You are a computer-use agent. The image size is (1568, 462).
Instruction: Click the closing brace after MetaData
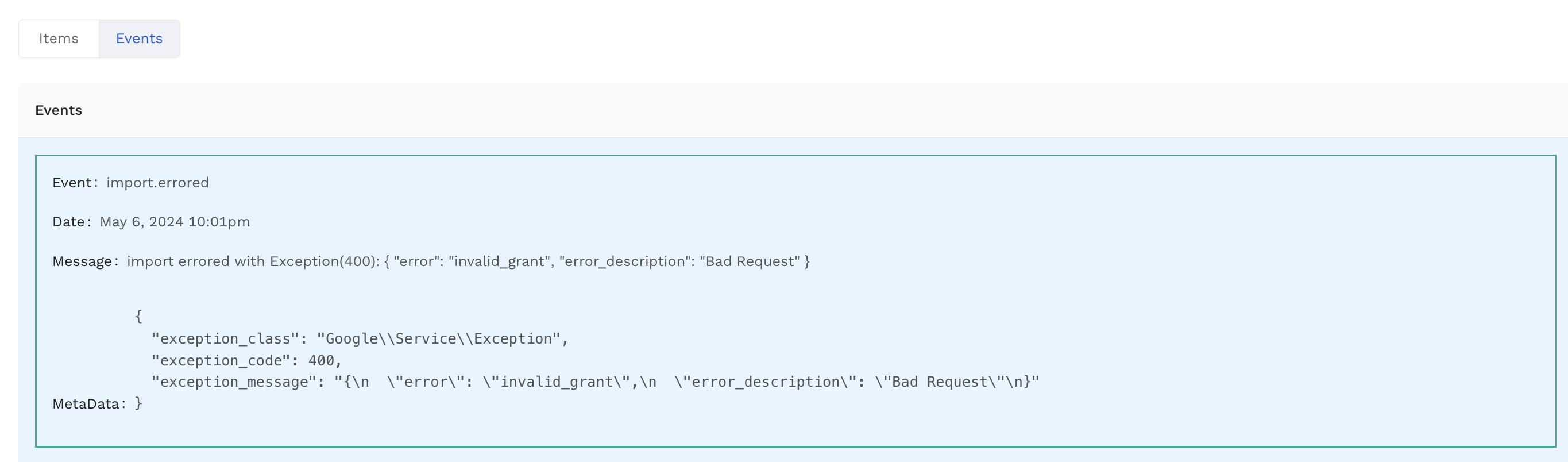[x=138, y=403]
